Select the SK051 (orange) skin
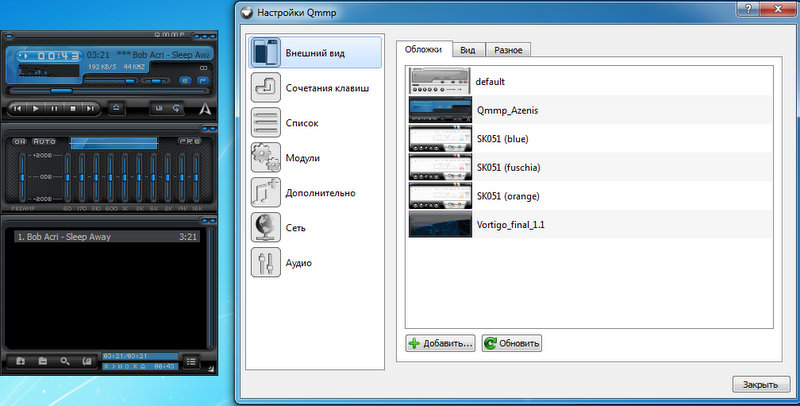 [x=590, y=196]
